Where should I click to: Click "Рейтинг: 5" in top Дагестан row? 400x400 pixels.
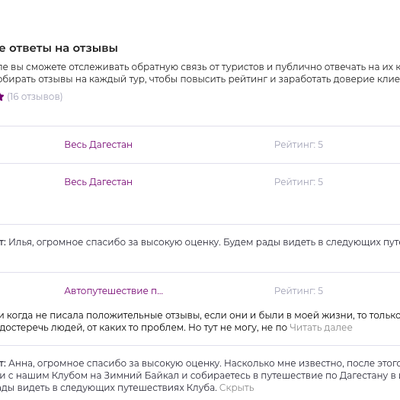coord(298,144)
